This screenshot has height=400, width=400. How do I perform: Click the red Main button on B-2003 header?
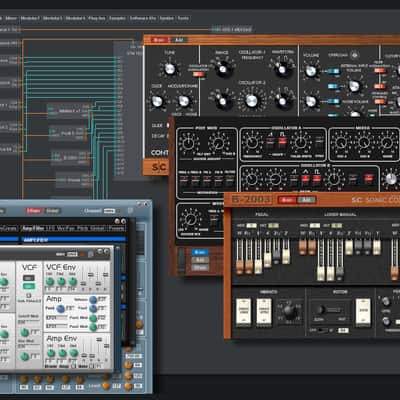287,200
